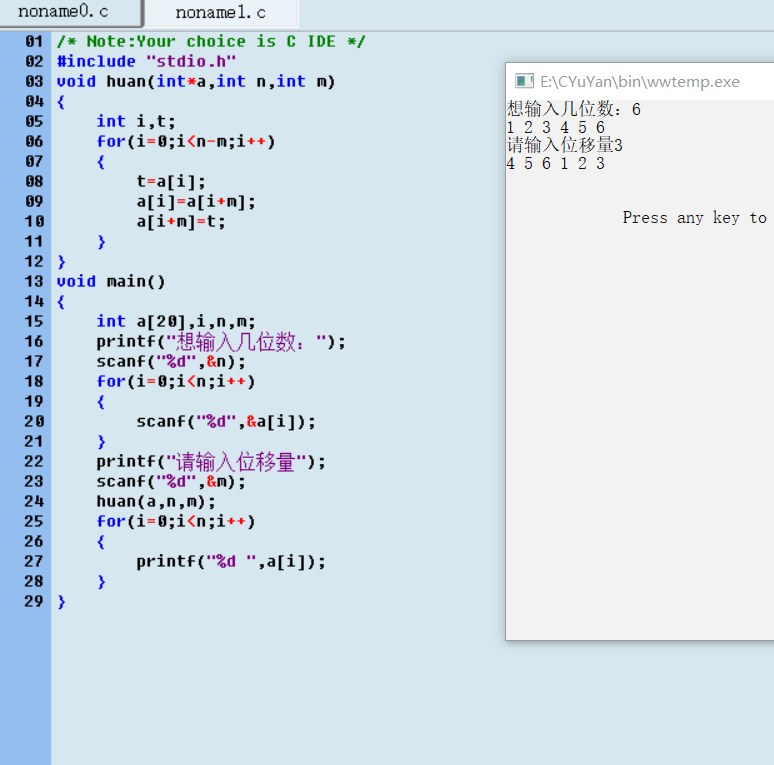Click the void huan function declaration line
The image size is (774, 765).
tap(196, 81)
